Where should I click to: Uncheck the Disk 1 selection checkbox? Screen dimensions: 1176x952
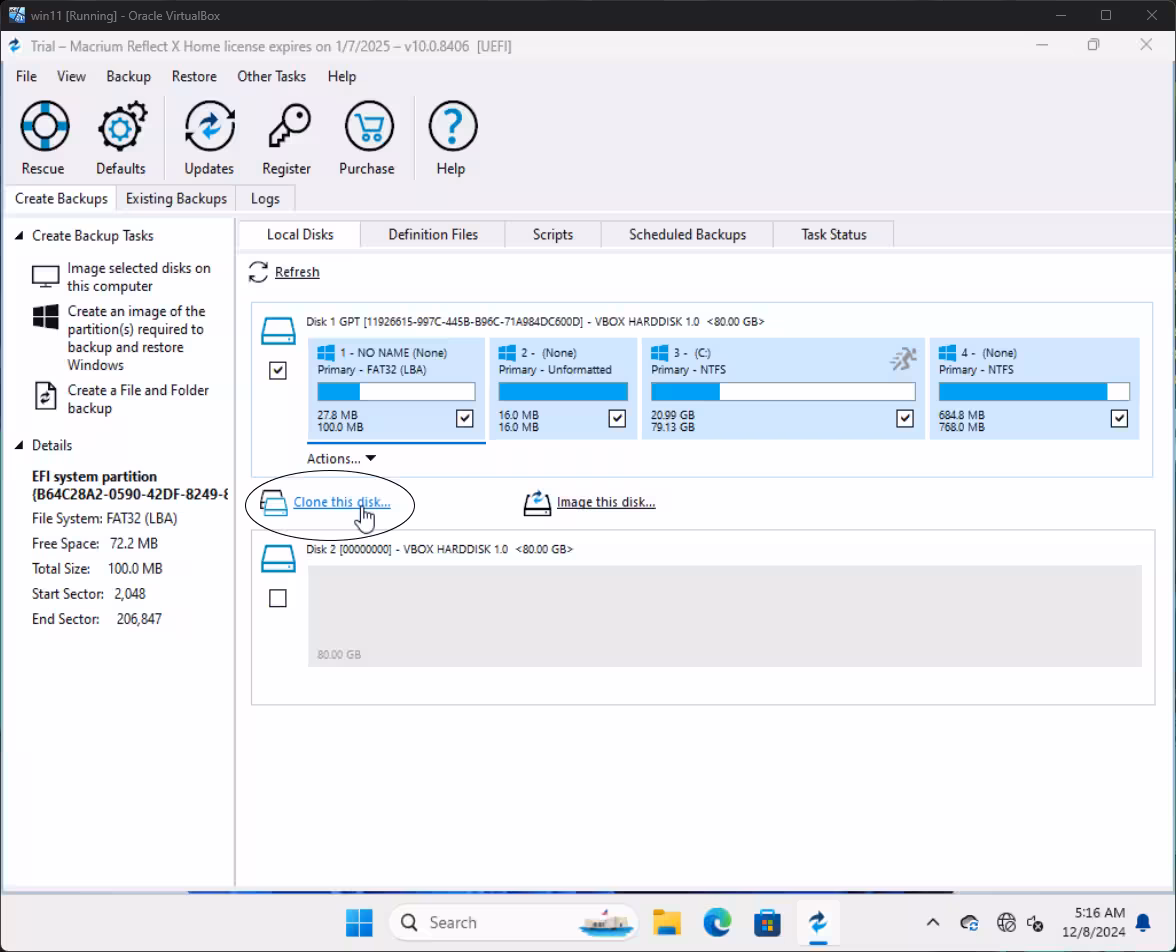coord(278,371)
